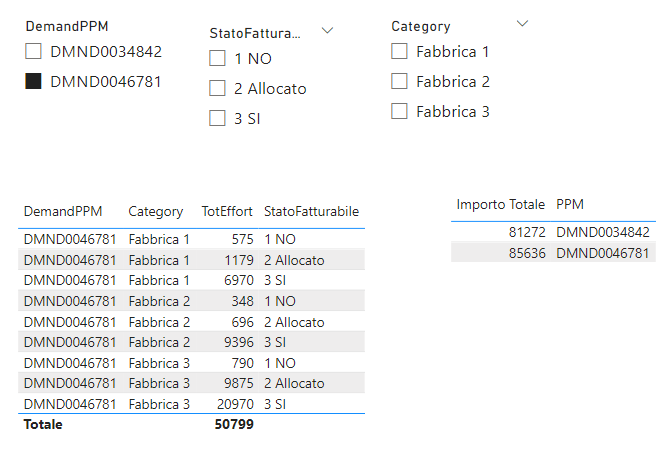Click Fabbrica 3 cell in the 20970 row

(159, 404)
